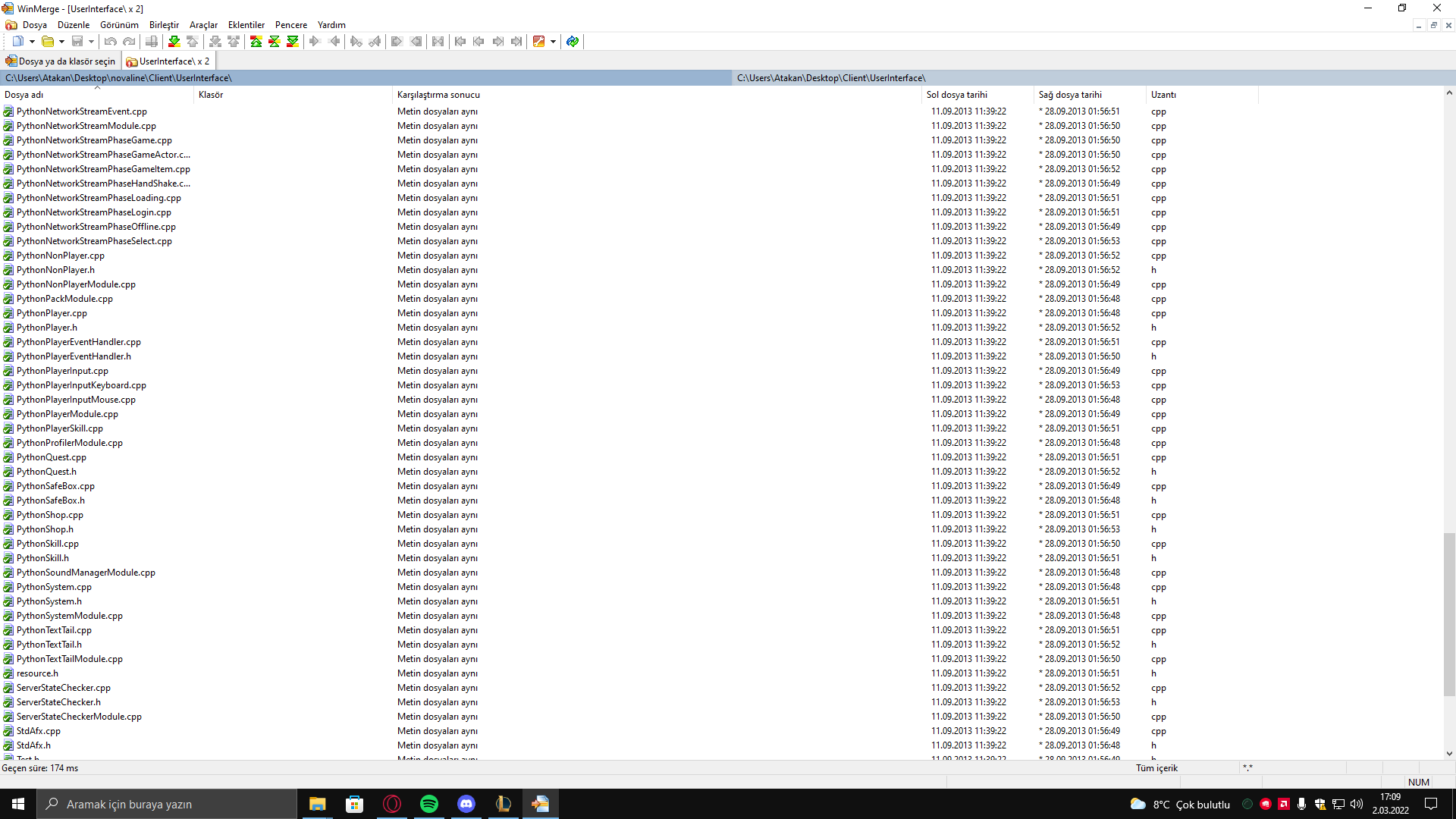Image resolution: width=1456 pixels, height=819 pixels.
Task: Click the Next Difference green arrow icon
Action: (174, 42)
